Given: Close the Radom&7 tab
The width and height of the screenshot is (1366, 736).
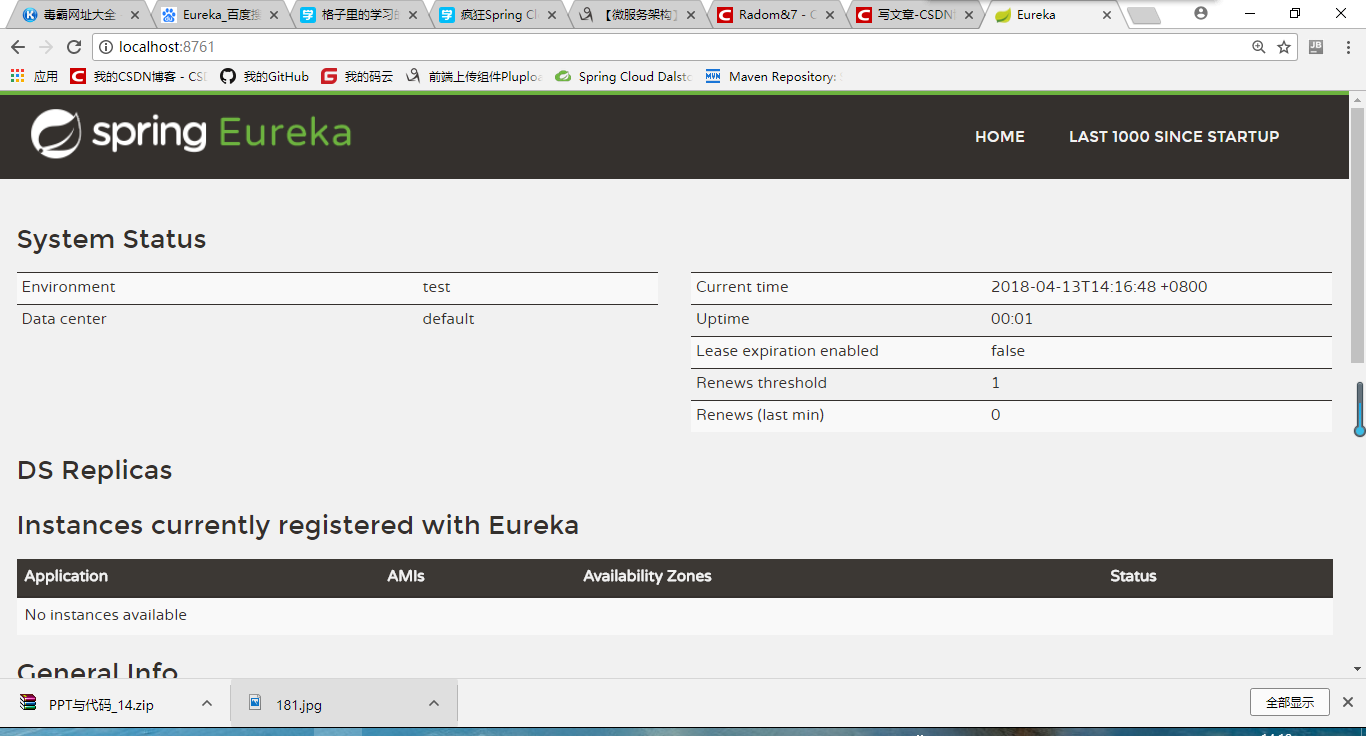Looking at the screenshot, I should [x=830, y=15].
